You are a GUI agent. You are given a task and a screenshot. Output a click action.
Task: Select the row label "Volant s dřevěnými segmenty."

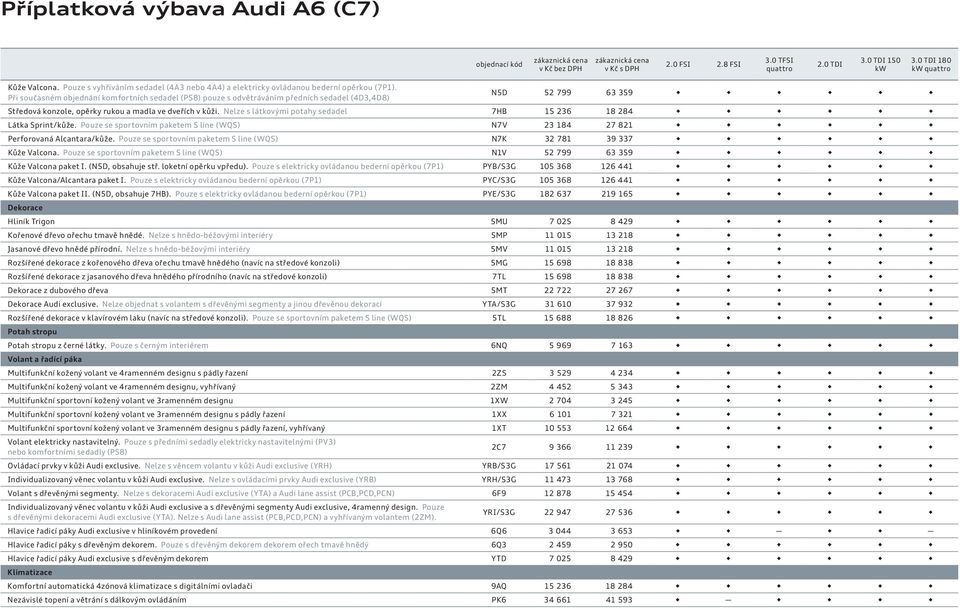[x=63, y=494]
